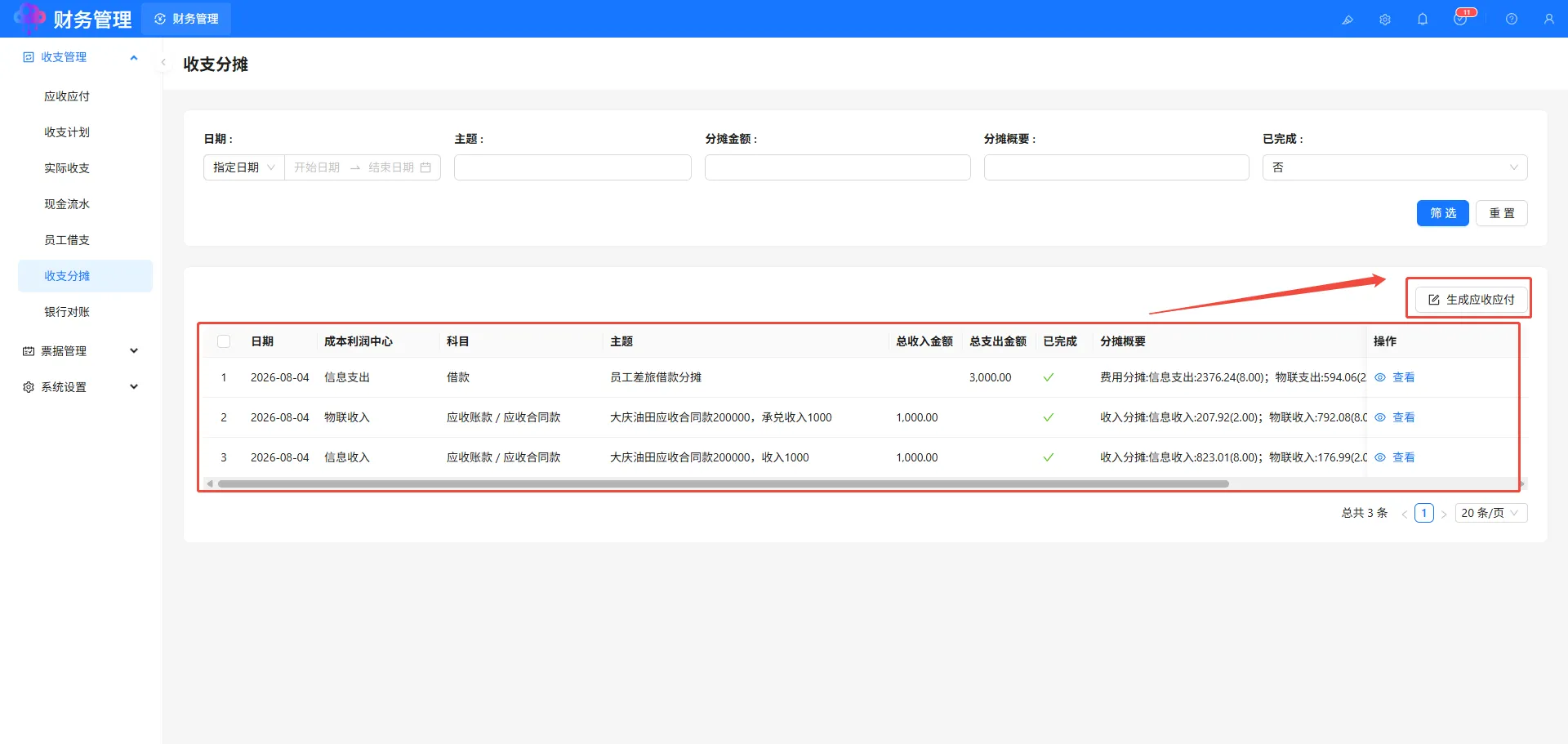Expand the 系统设置 menu group
1568x744 pixels.
134,387
